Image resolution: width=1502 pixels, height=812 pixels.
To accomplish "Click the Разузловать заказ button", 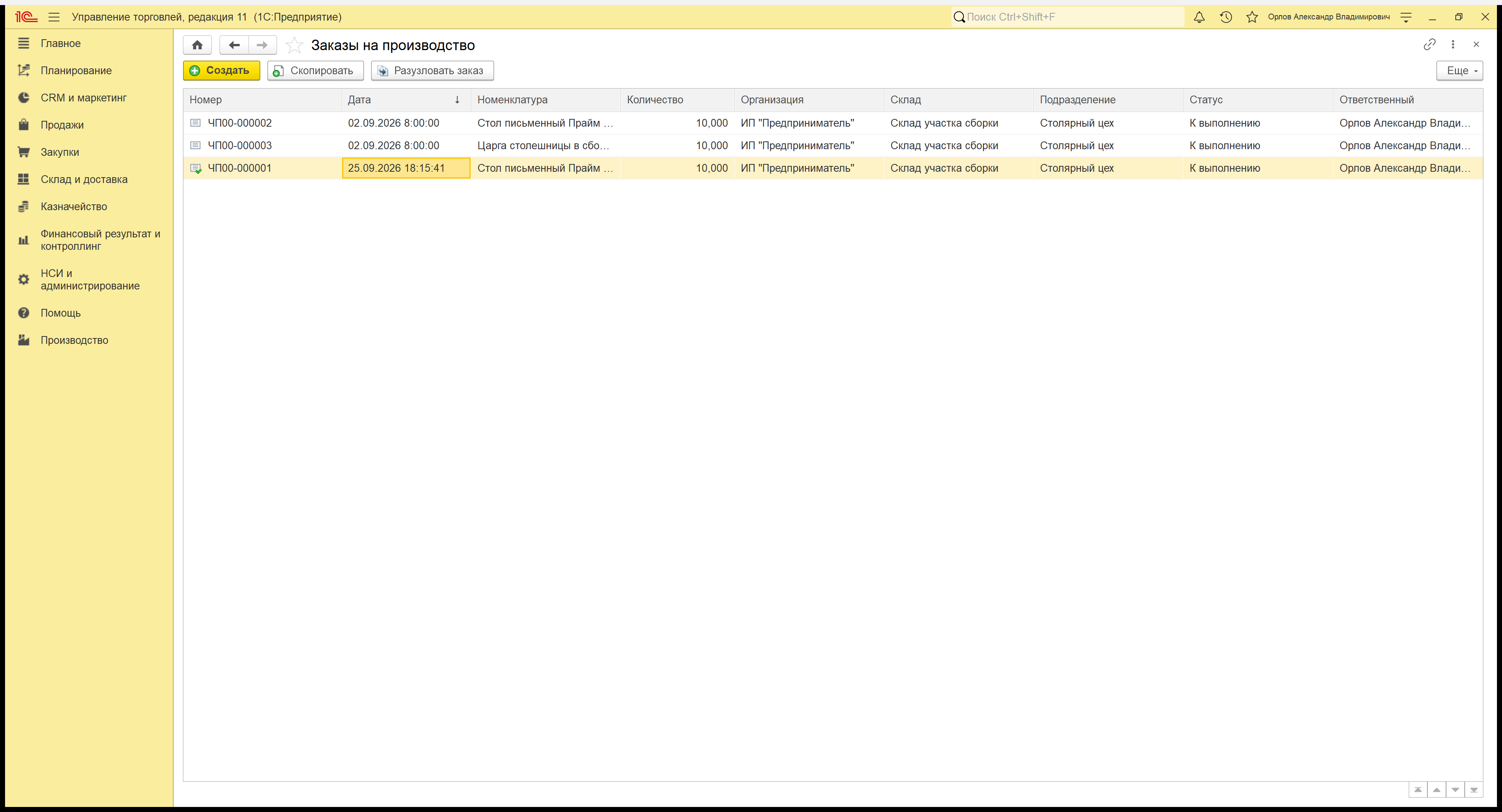I will (433, 71).
